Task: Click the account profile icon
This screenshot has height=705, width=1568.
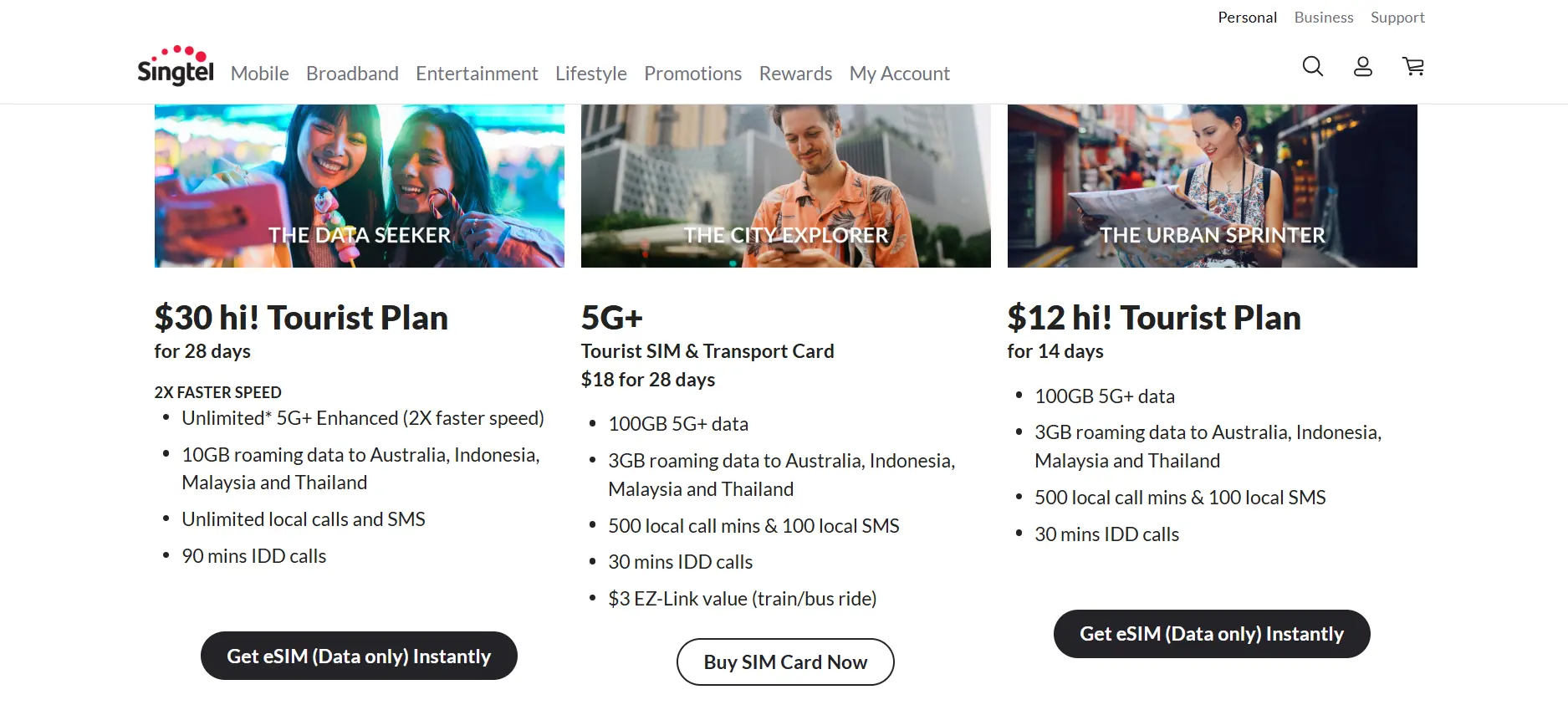Action: click(x=1362, y=66)
